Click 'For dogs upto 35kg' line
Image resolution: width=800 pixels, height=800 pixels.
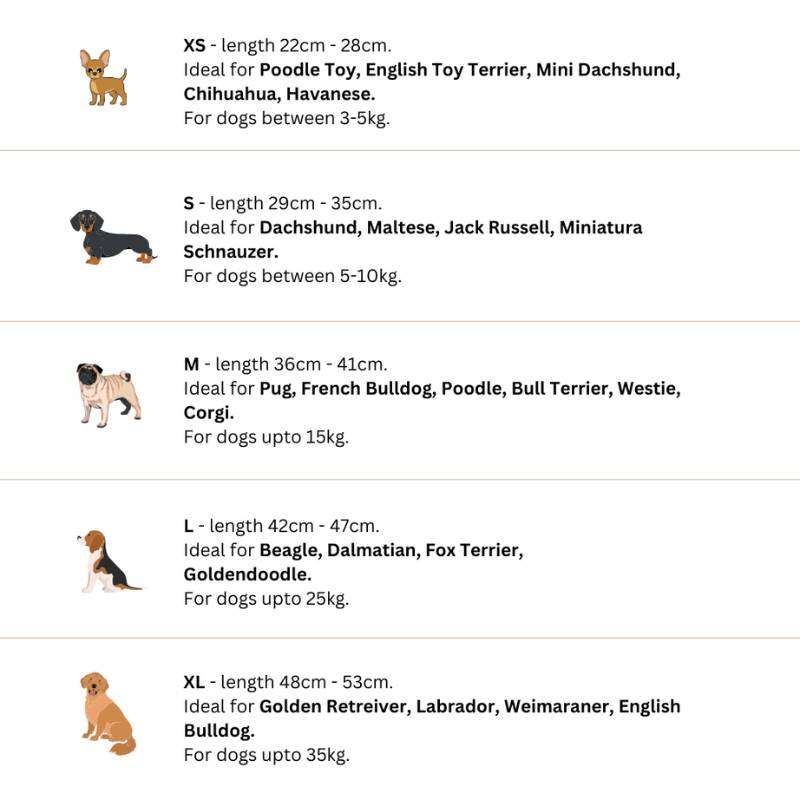click(x=267, y=755)
